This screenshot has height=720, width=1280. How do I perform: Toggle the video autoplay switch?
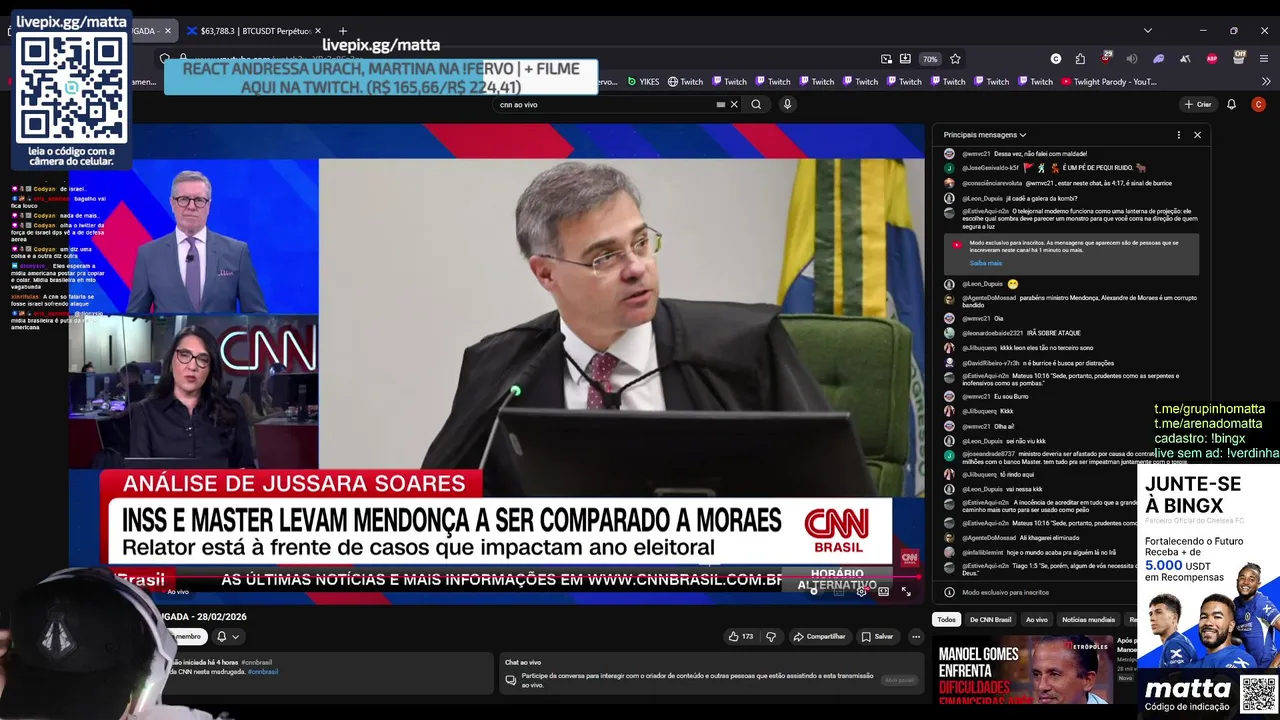pos(818,591)
